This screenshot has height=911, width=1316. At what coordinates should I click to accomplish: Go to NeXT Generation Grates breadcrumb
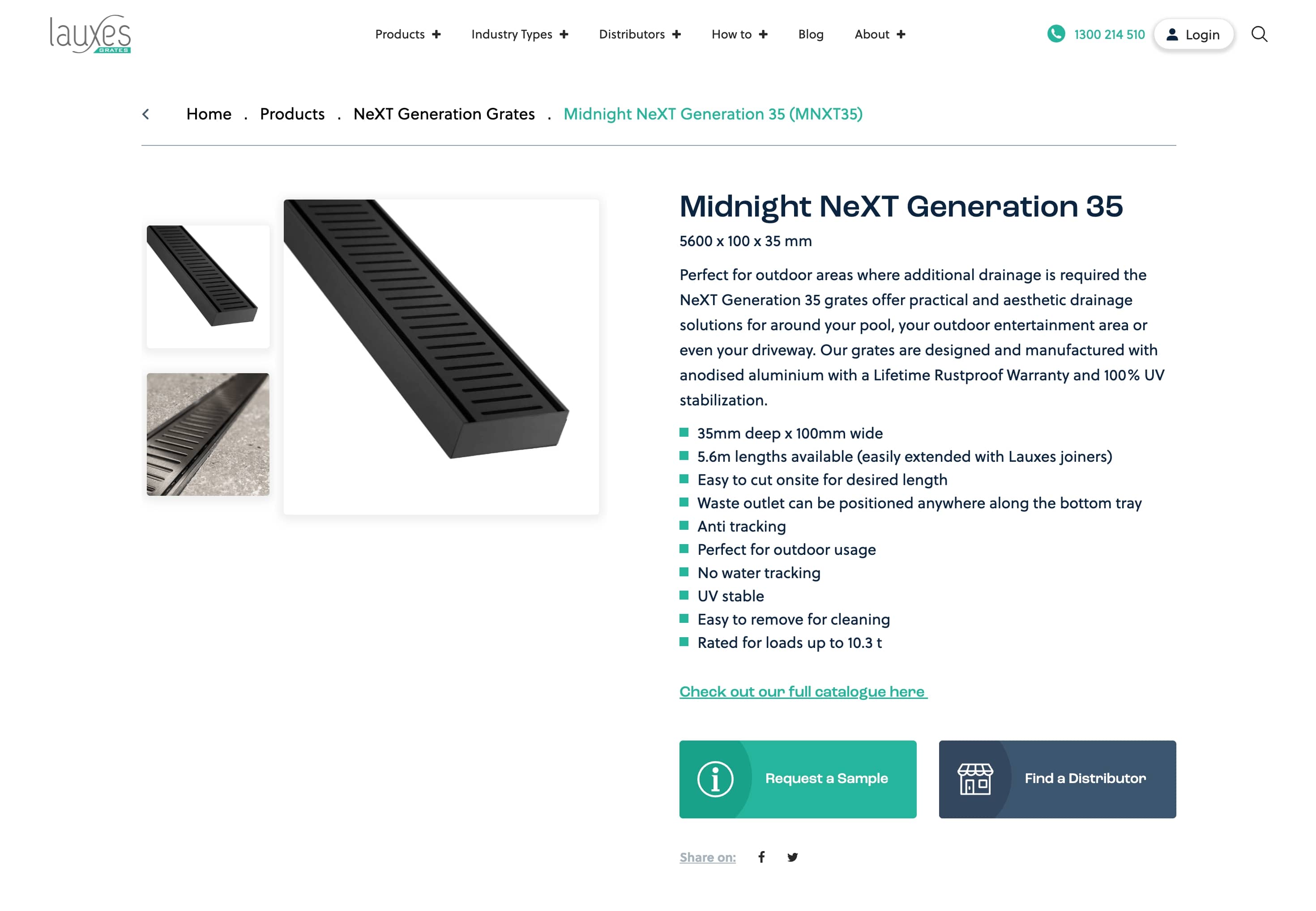(x=444, y=114)
